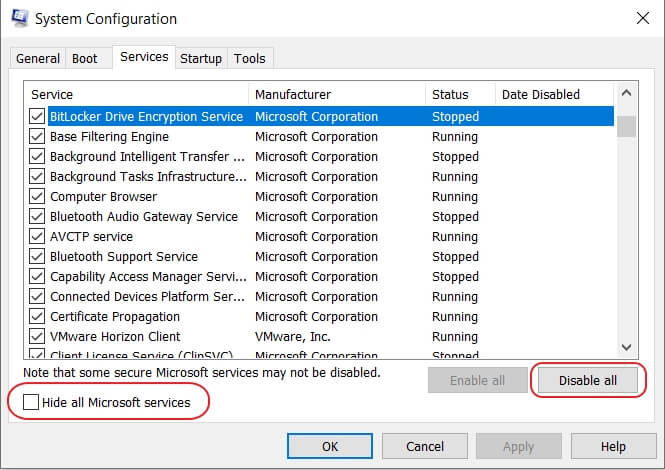Uncheck VMware Horizon Client service checkbox
This screenshot has width=665, height=470.
tap(37, 337)
